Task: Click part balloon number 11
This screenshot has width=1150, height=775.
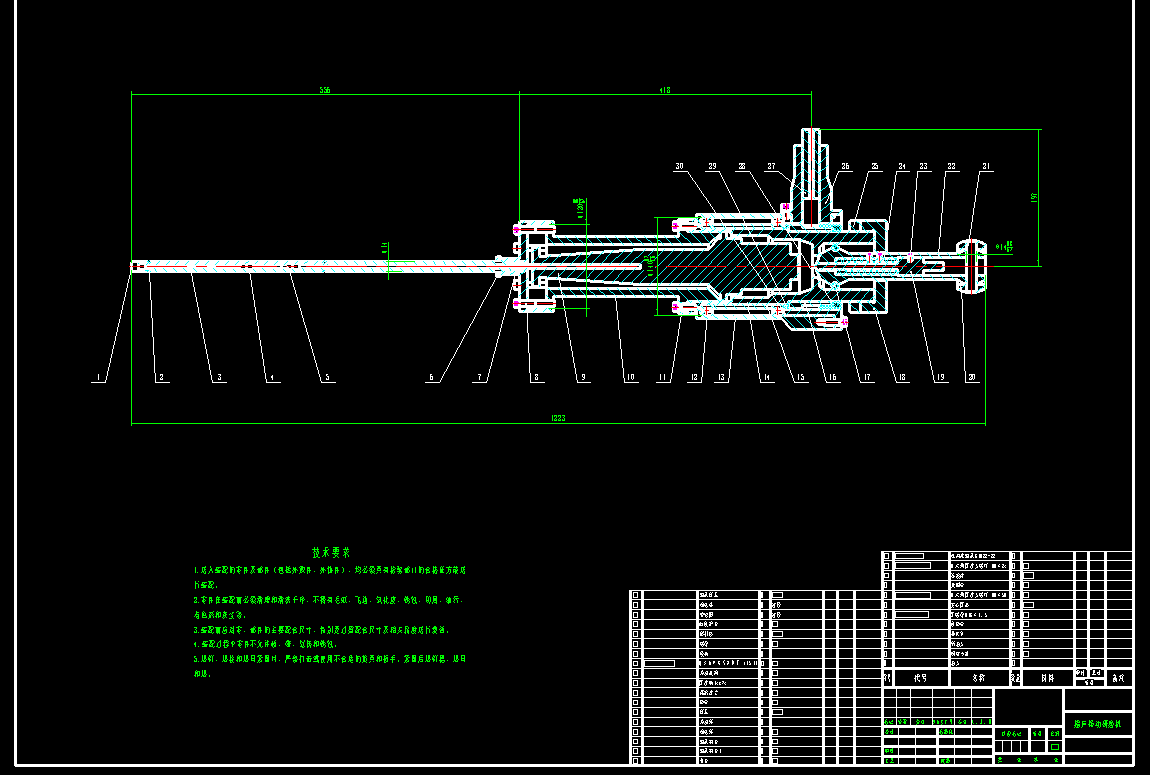Action: tap(663, 378)
